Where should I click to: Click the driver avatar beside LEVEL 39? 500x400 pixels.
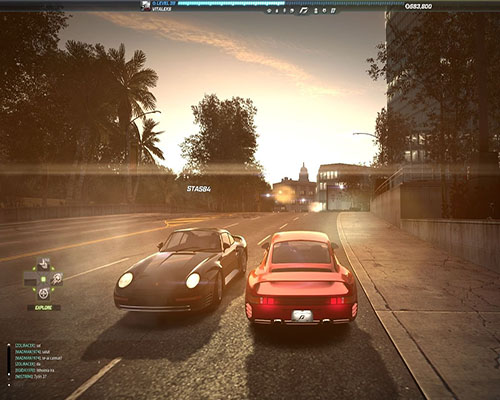coord(145,6)
